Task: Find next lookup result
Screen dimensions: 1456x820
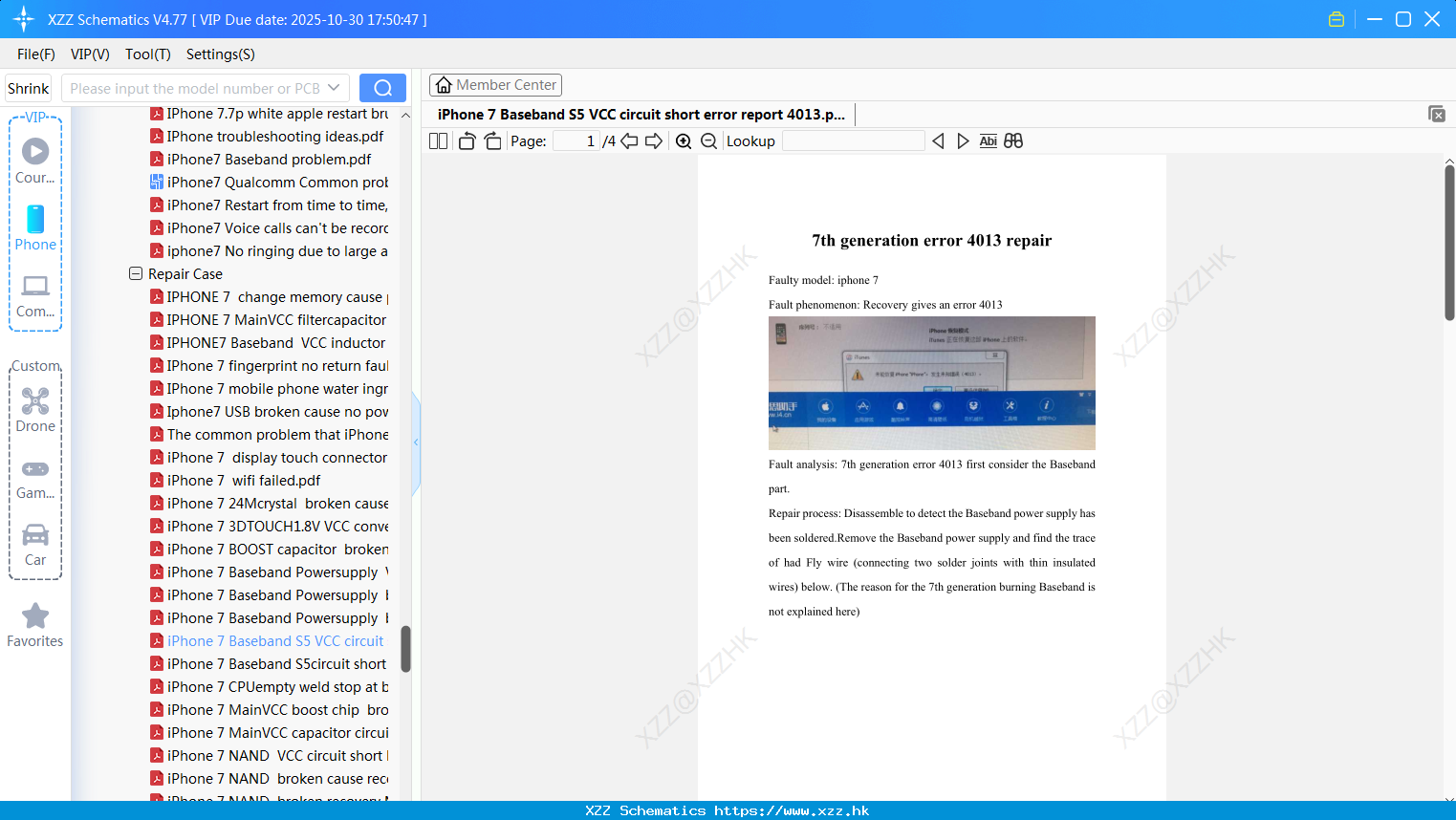Action: tap(963, 140)
